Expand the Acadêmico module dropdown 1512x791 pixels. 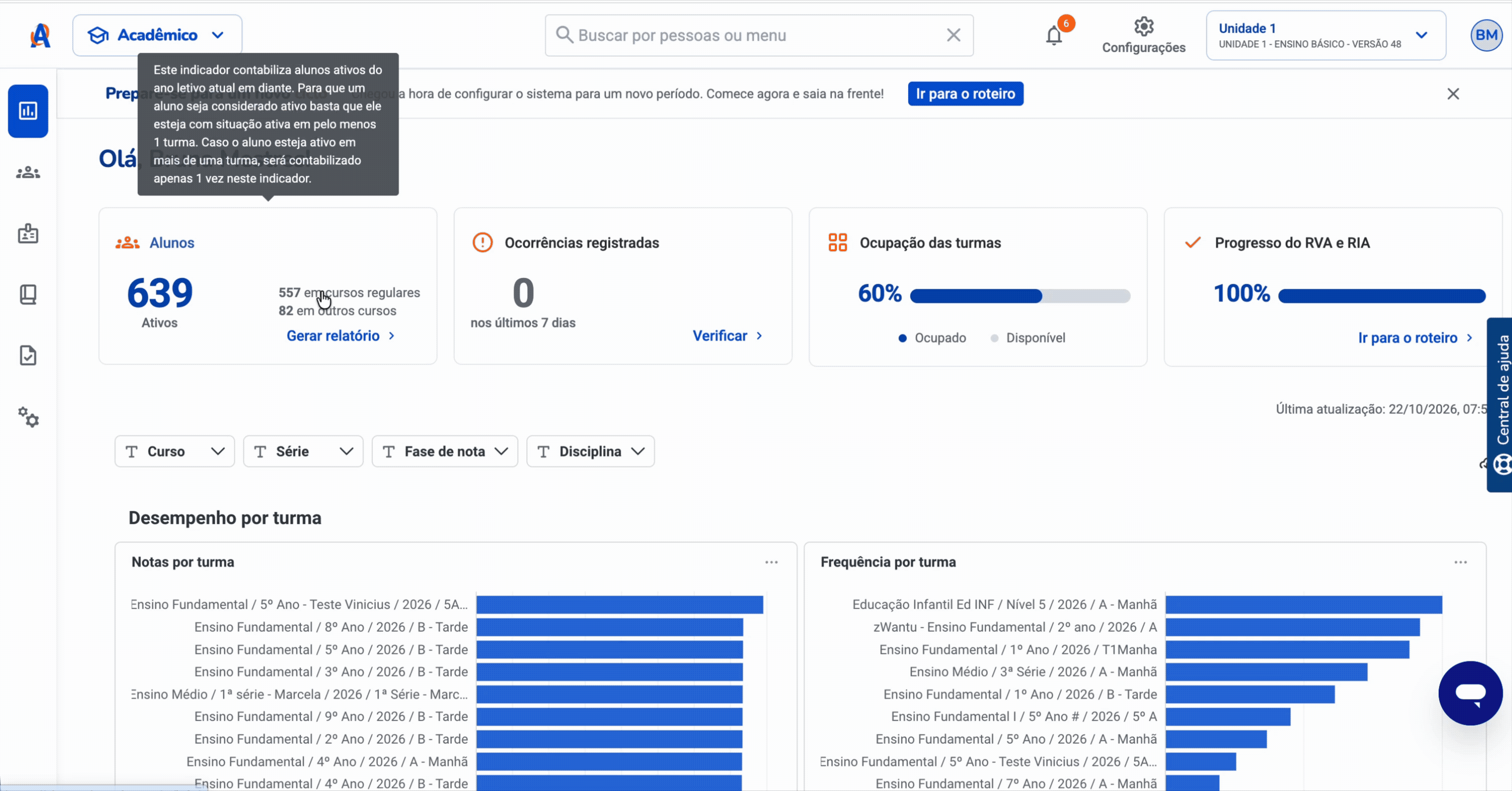click(x=157, y=35)
